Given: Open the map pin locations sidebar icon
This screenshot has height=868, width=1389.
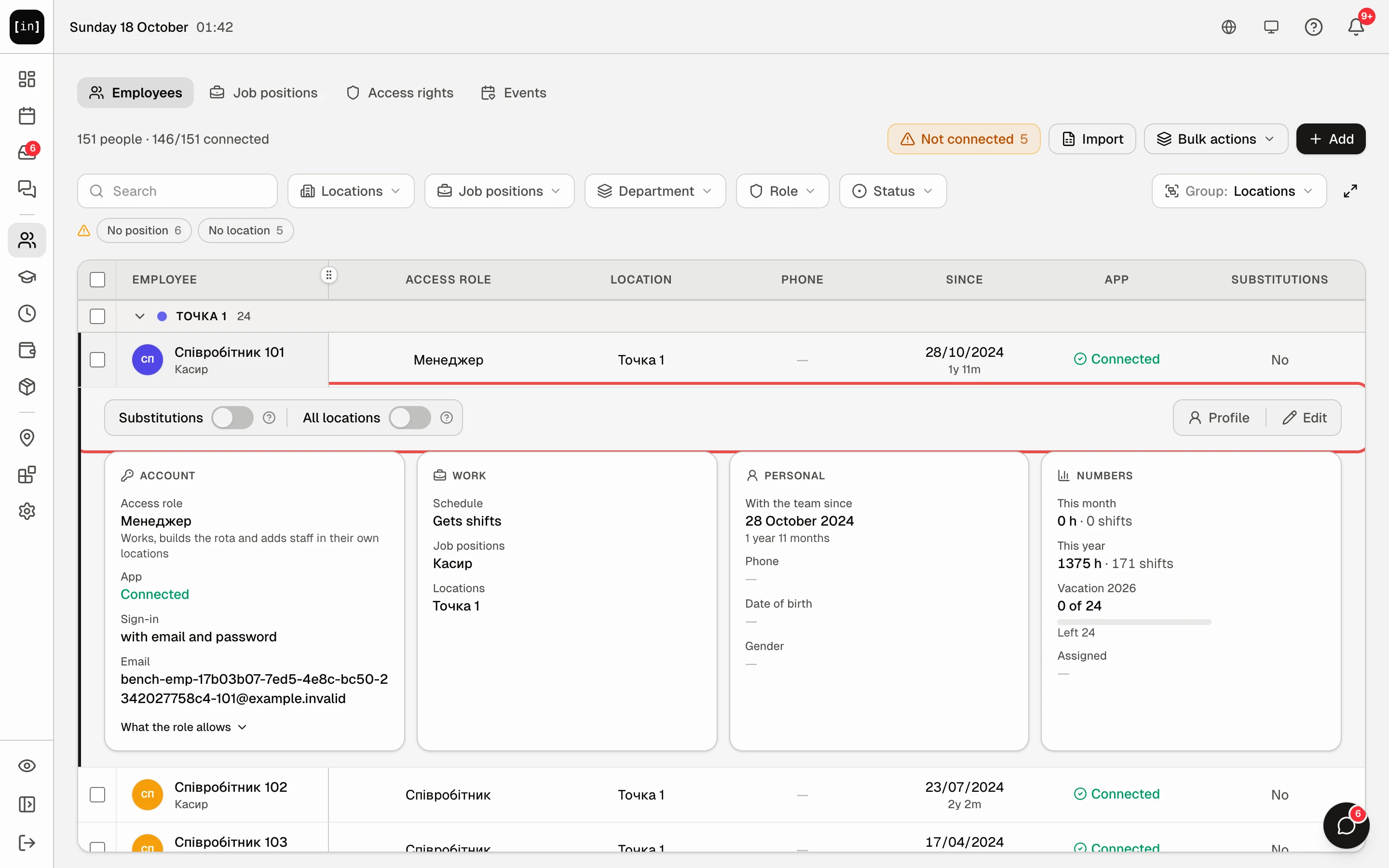Looking at the screenshot, I should click(x=27, y=438).
